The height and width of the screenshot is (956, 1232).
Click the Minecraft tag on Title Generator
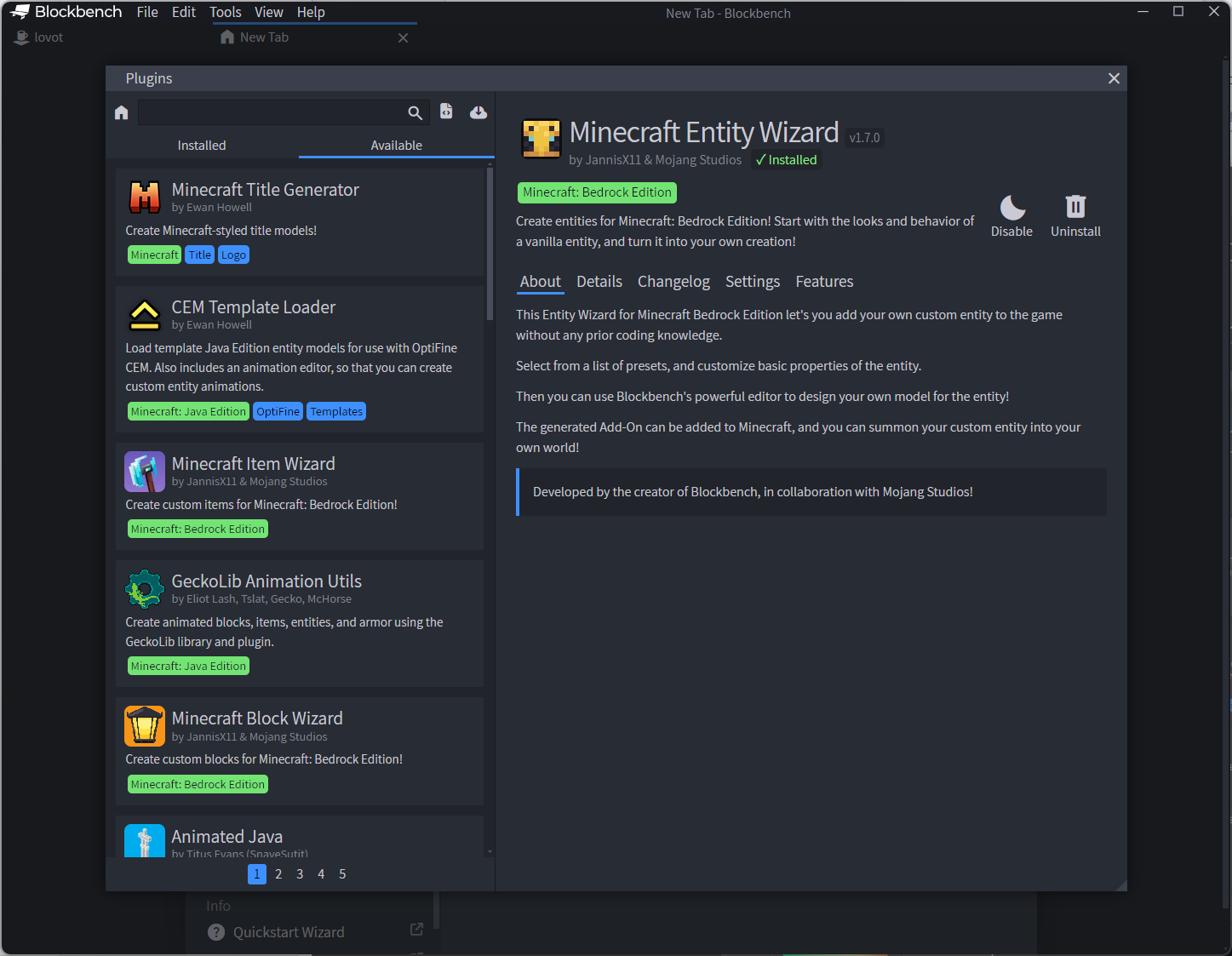(154, 255)
